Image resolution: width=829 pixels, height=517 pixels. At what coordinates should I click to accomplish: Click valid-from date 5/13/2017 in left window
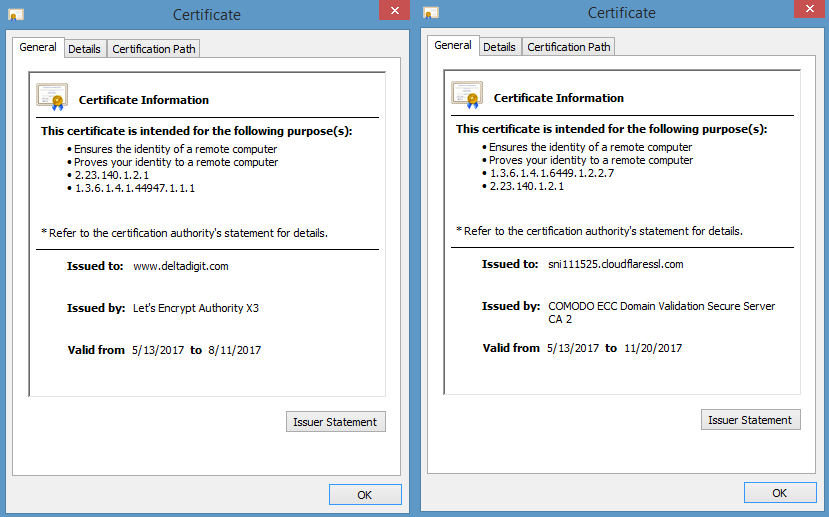coord(158,350)
